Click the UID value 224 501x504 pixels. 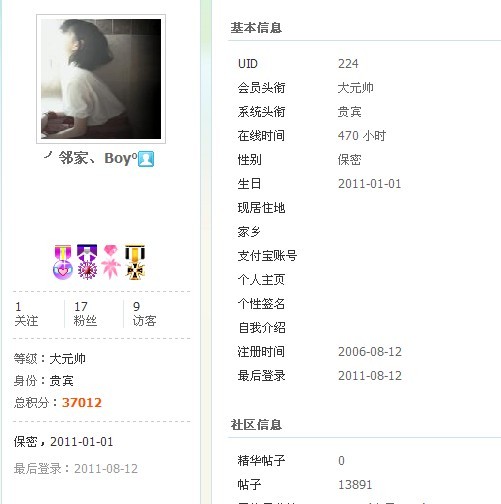[x=348, y=64]
